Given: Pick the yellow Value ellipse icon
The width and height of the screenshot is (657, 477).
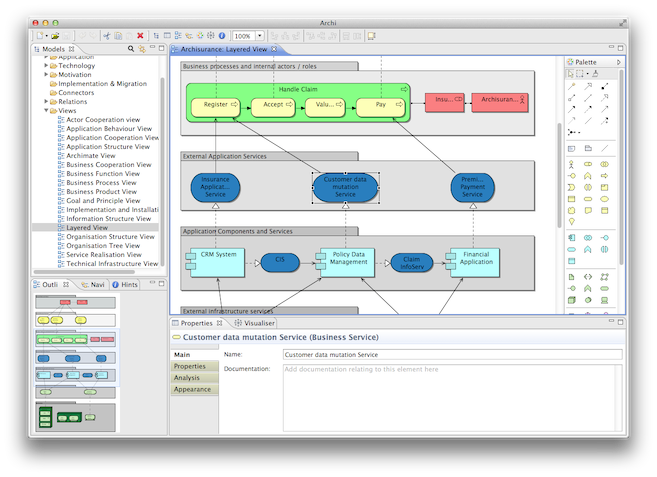Looking at the screenshot, I should [604, 199].
